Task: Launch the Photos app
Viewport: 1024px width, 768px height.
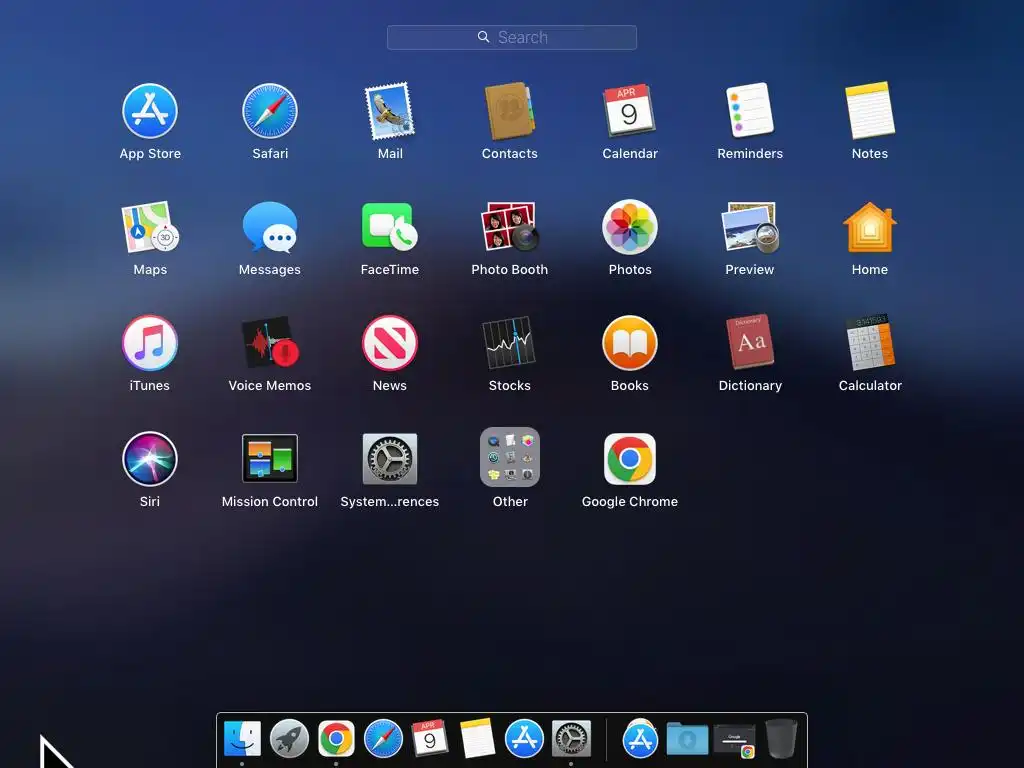Action: pyautogui.click(x=630, y=227)
